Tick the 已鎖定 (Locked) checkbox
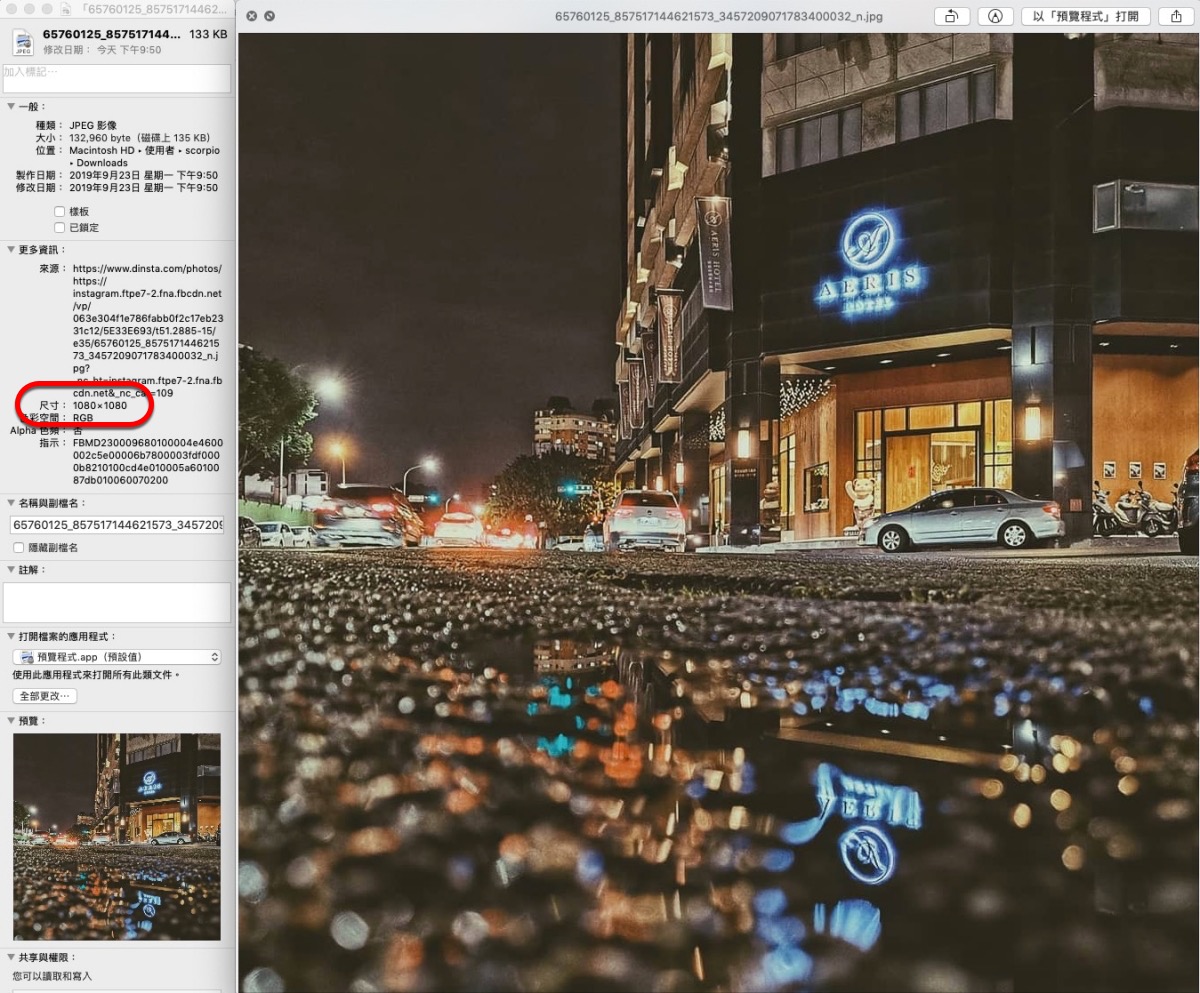The image size is (1200, 993). (x=60, y=228)
